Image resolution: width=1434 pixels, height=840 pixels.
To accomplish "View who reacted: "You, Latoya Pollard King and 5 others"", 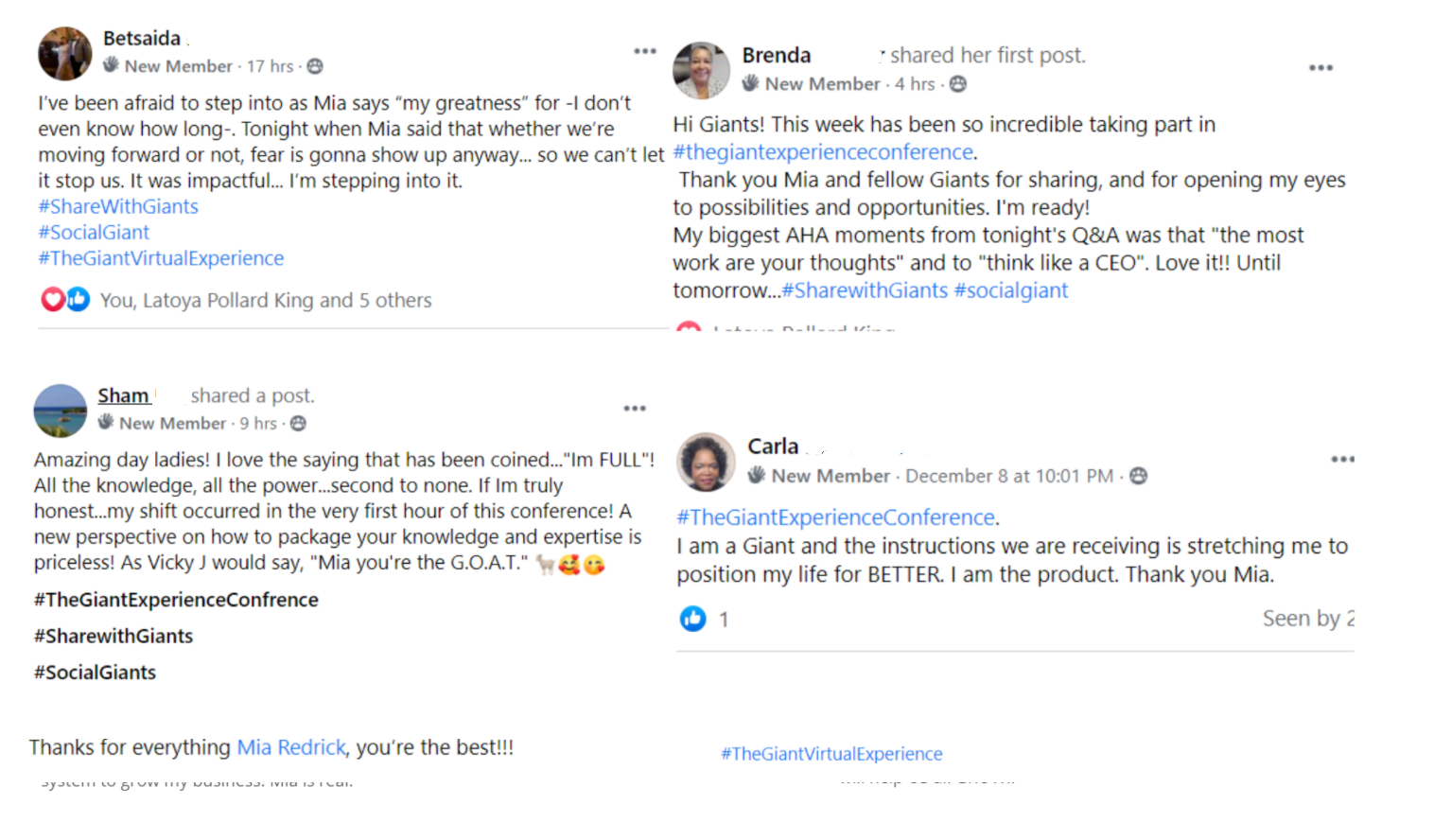I will (x=265, y=301).
